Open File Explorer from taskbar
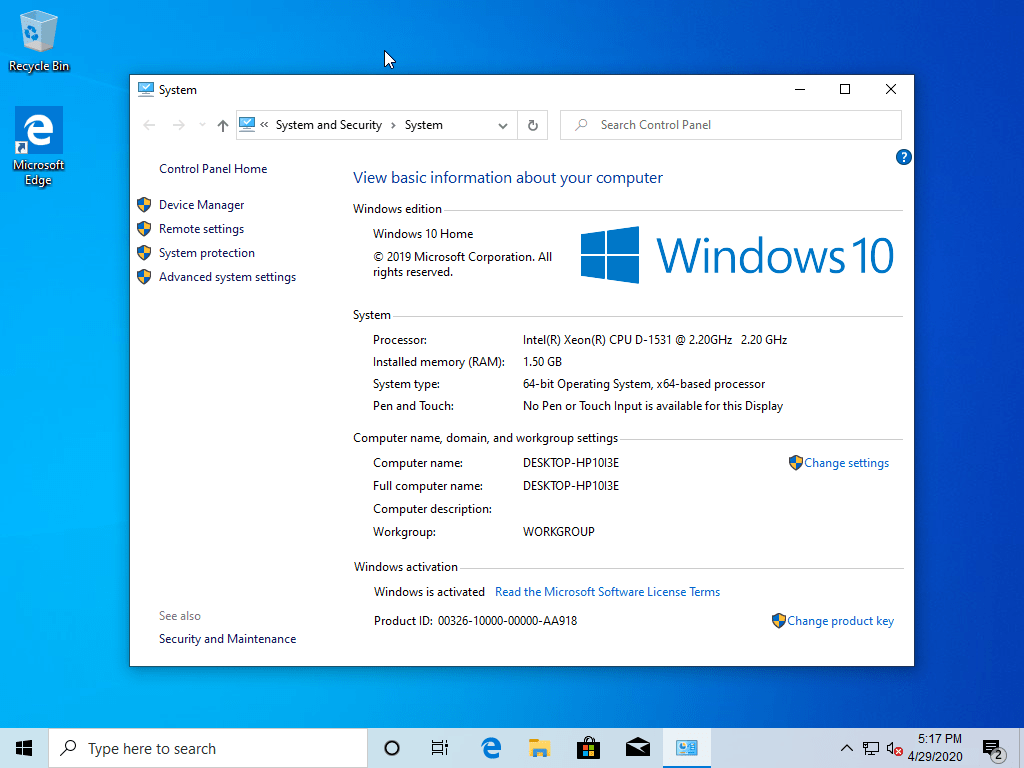Image resolution: width=1024 pixels, height=768 pixels. pyautogui.click(x=539, y=748)
